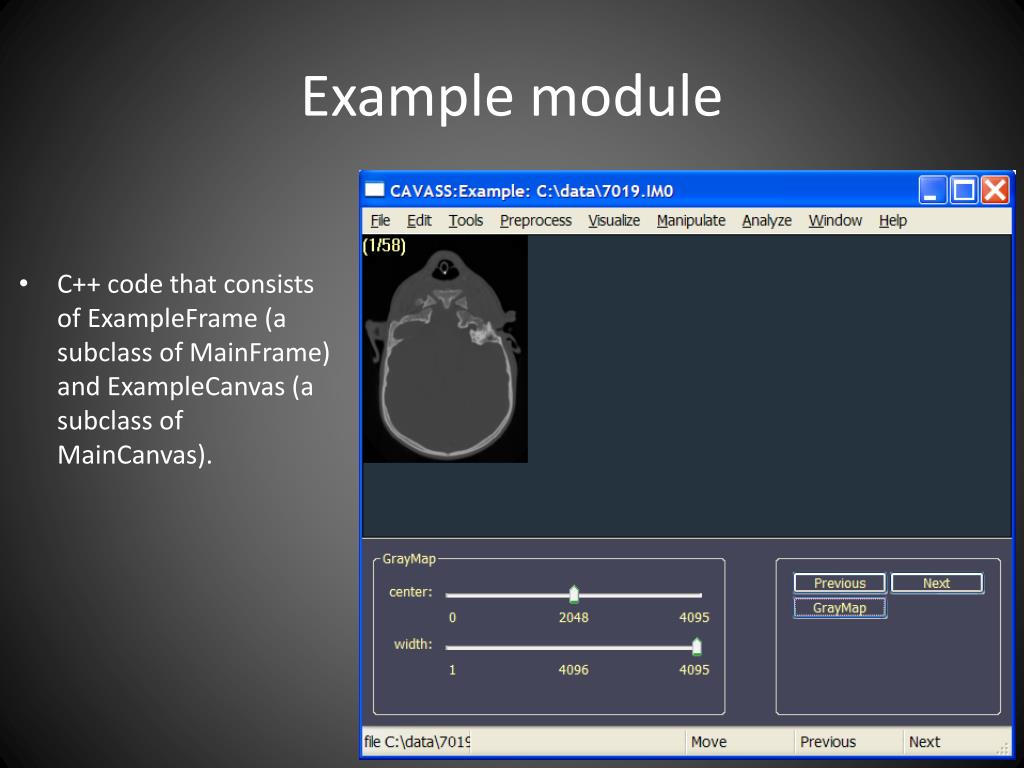Click the 'GrayMap' group box title
Screen dimensions: 1024x768
pyautogui.click(x=409, y=558)
